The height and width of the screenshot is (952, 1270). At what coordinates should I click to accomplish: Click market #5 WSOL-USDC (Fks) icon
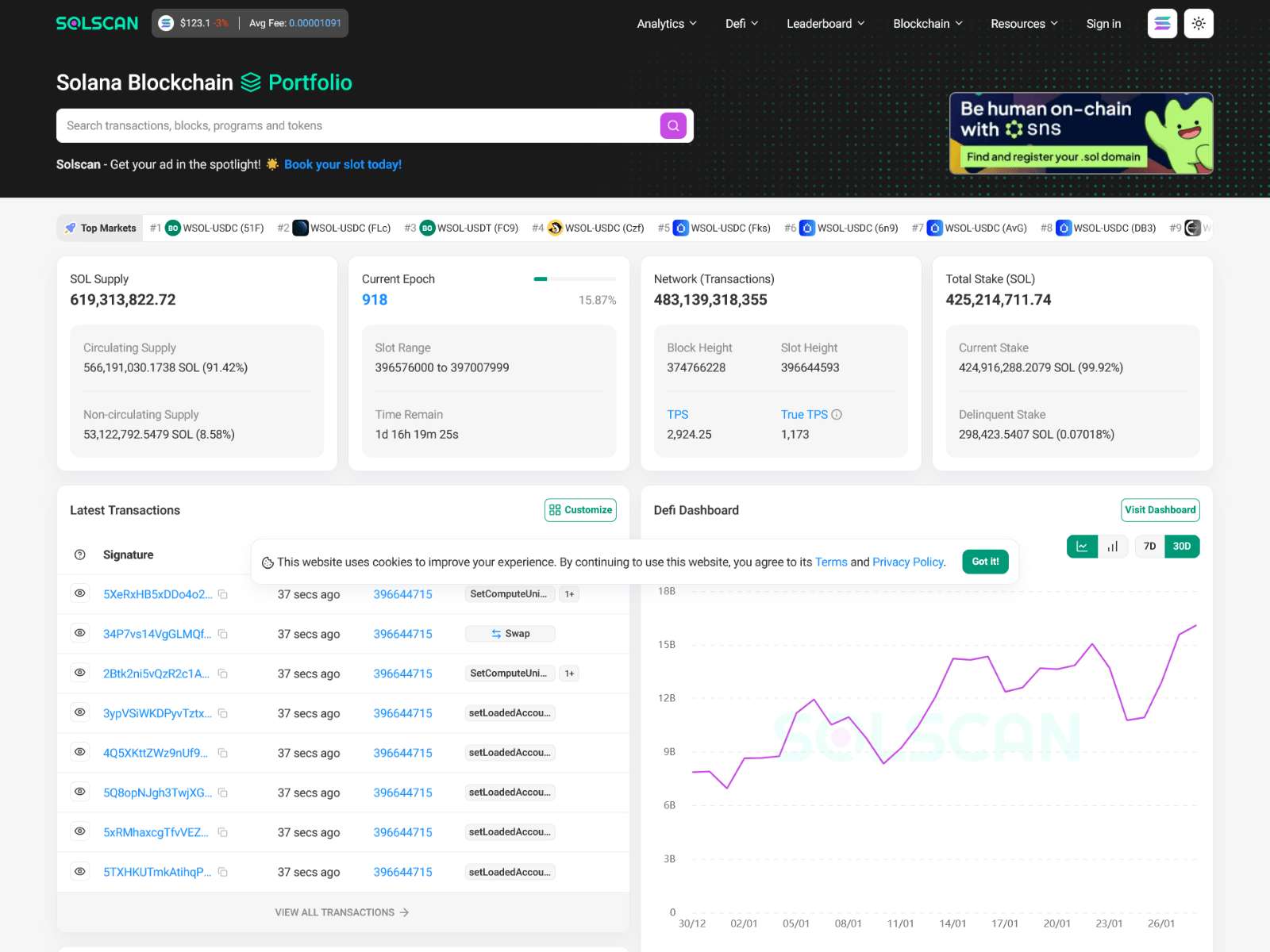(681, 228)
